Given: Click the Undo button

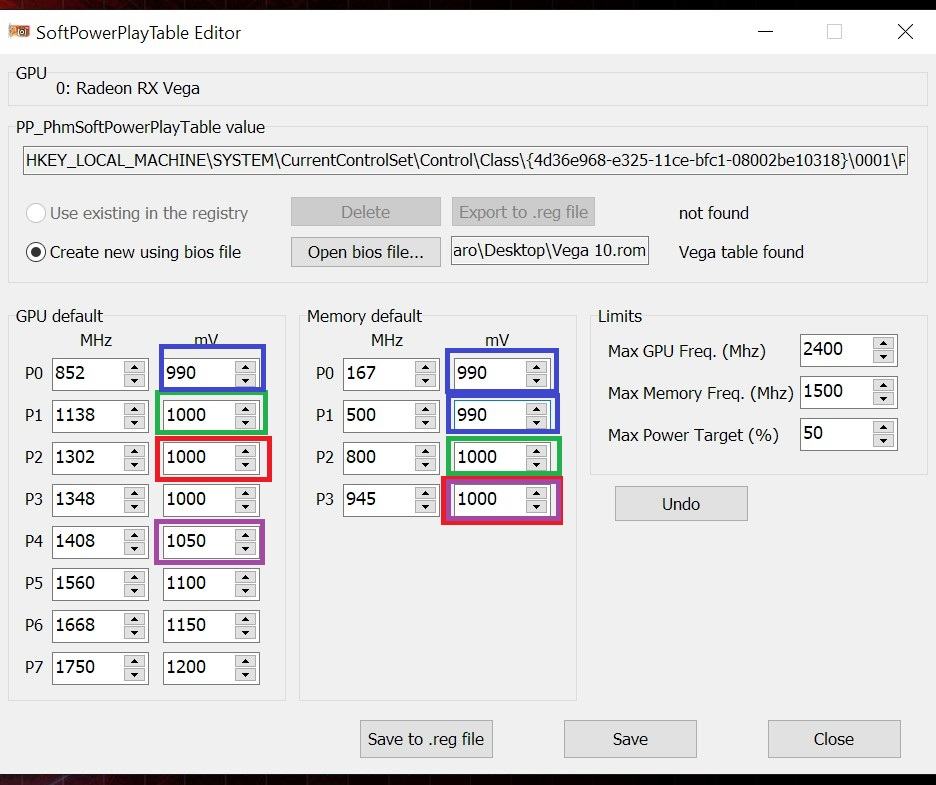Looking at the screenshot, I should click(x=681, y=504).
